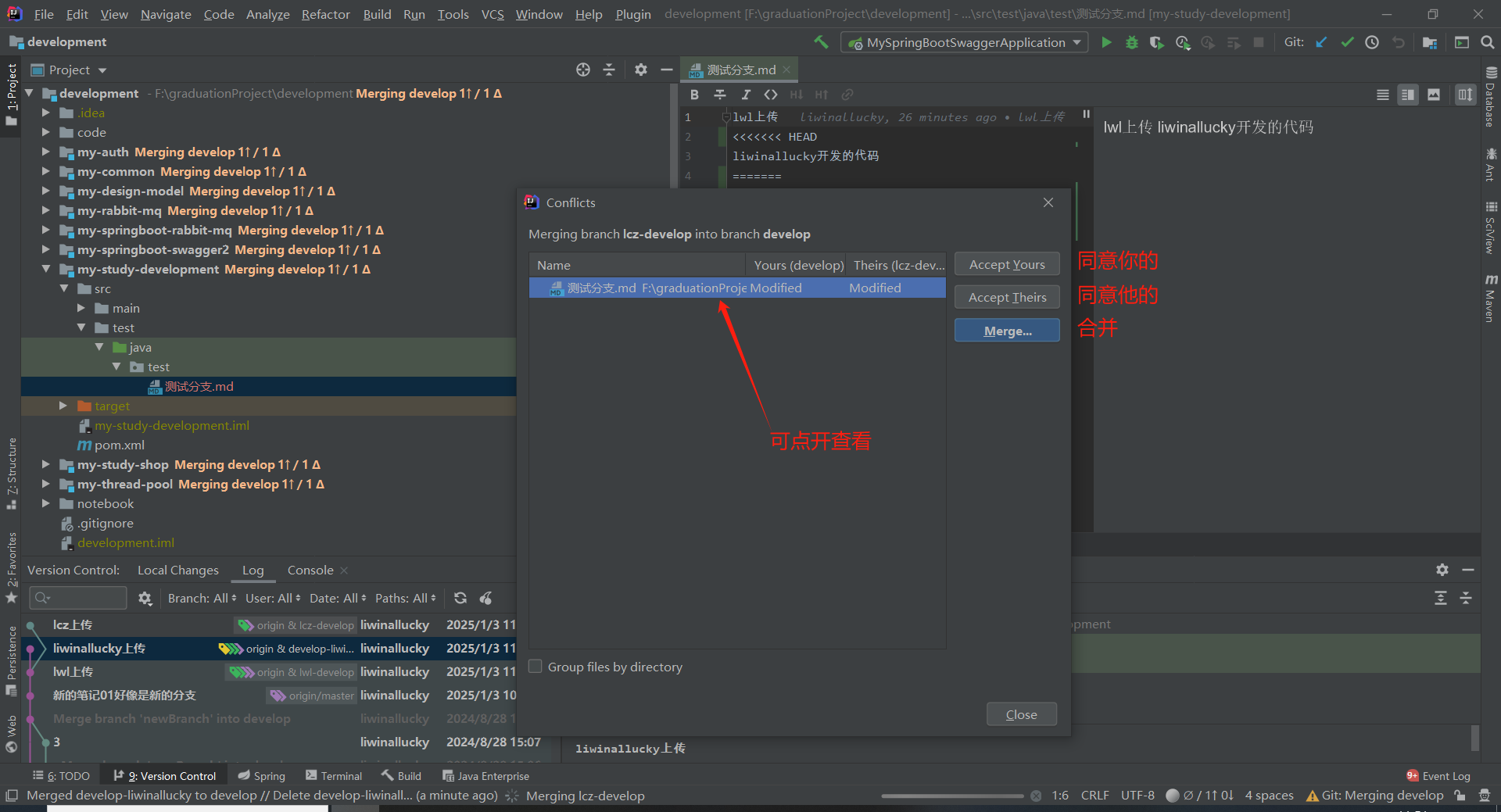This screenshot has height=812, width=1501.
Task: Switch to the Local Changes tab
Action: (178, 570)
